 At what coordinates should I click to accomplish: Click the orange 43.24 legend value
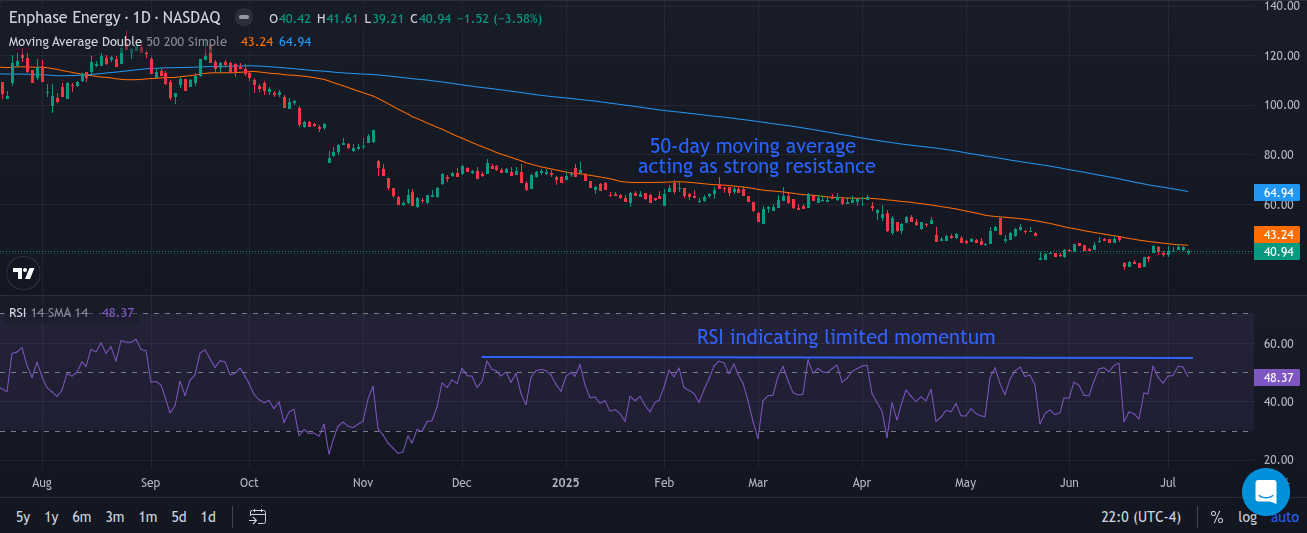256,41
